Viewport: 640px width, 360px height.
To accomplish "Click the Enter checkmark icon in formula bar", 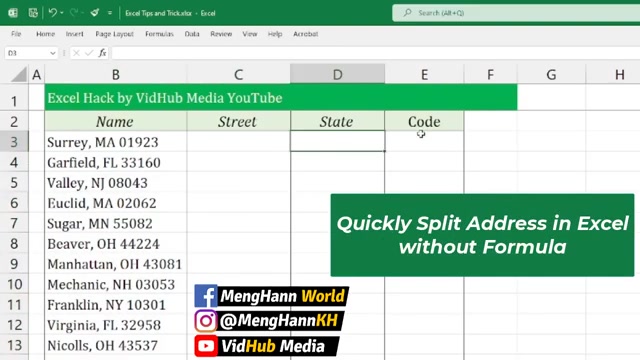I will [89, 53].
